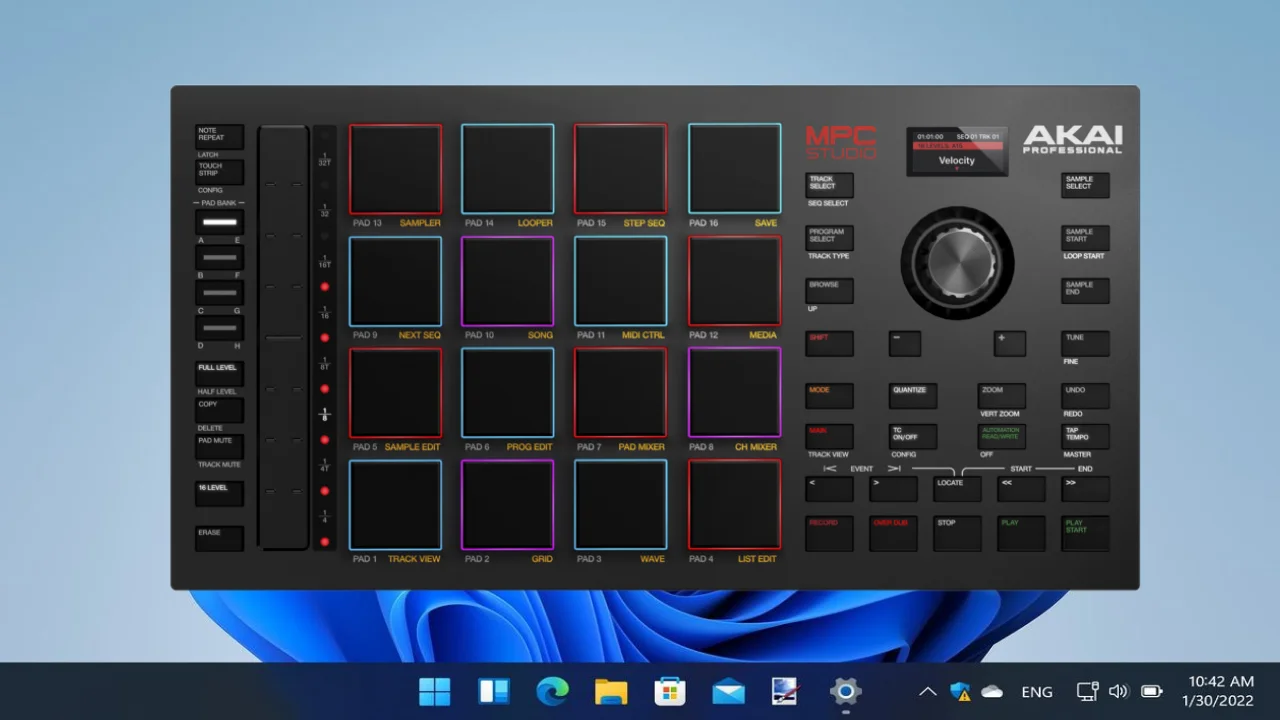Click the ERASE button
The image size is (1280, 720).
coord(219,539)
